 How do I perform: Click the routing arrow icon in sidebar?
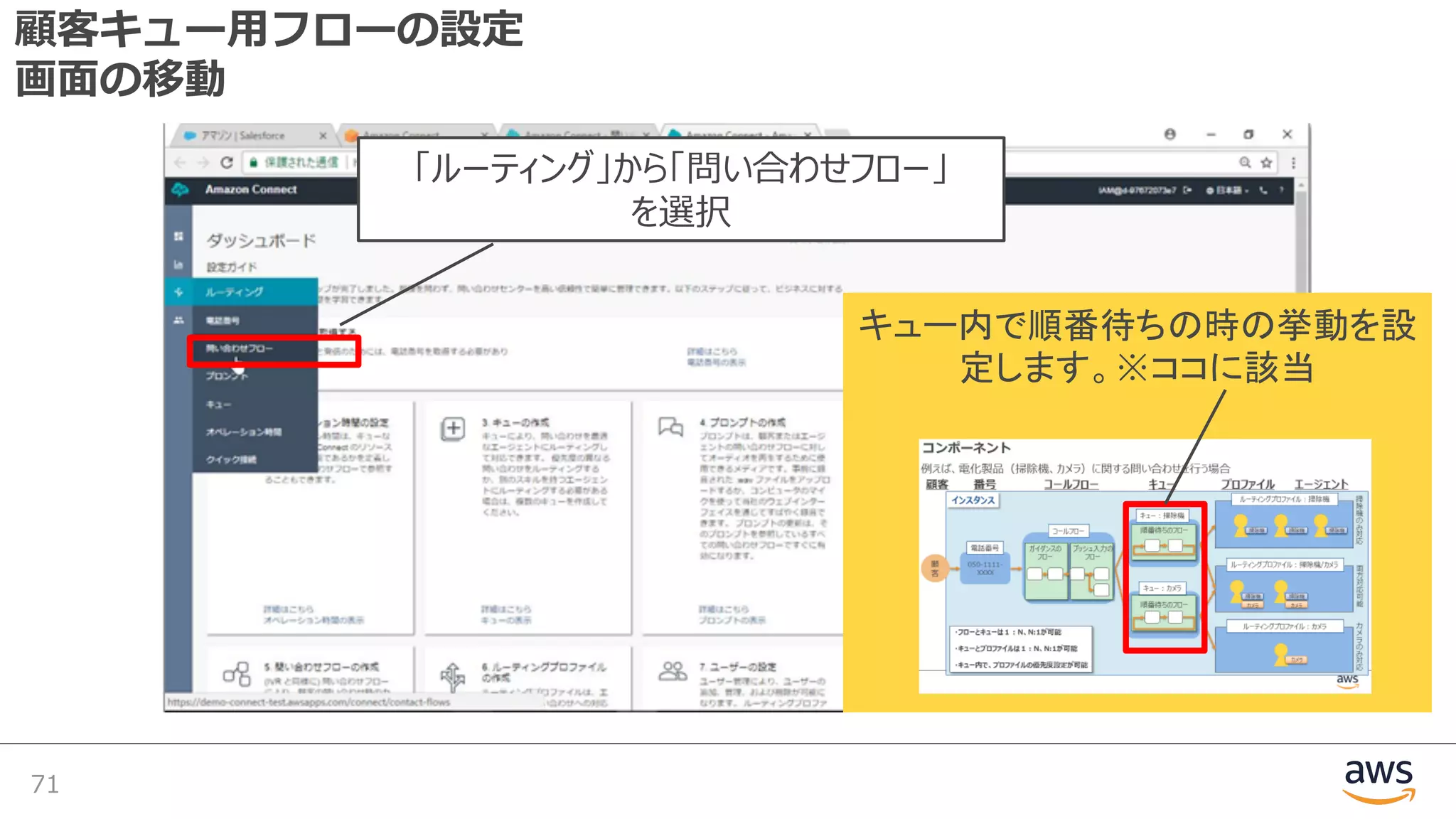point(178,292)
